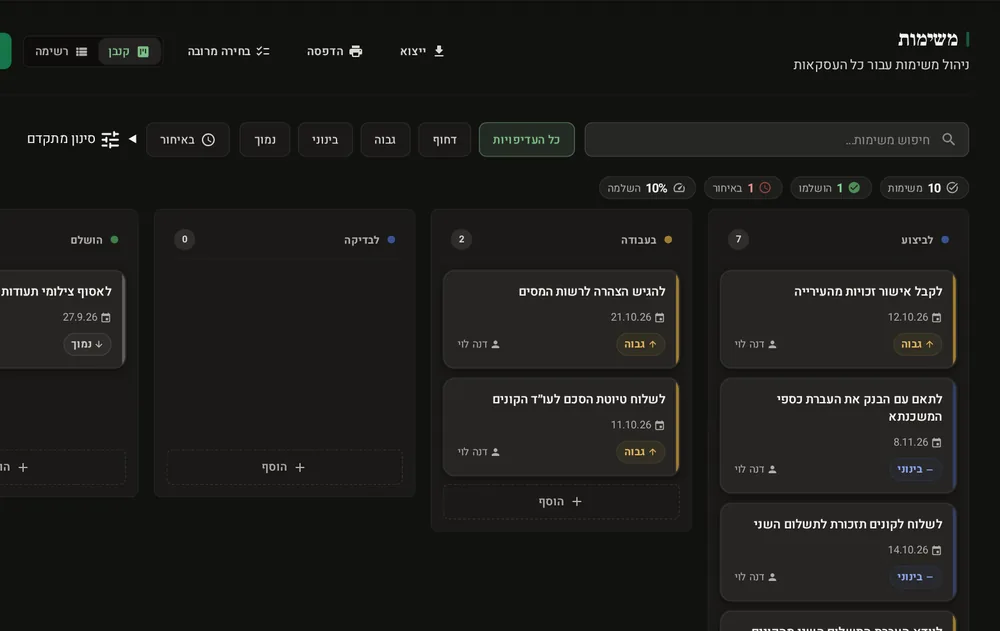
Task: Click the magnifier icon in the search bar
Action: tap(948, 139)
